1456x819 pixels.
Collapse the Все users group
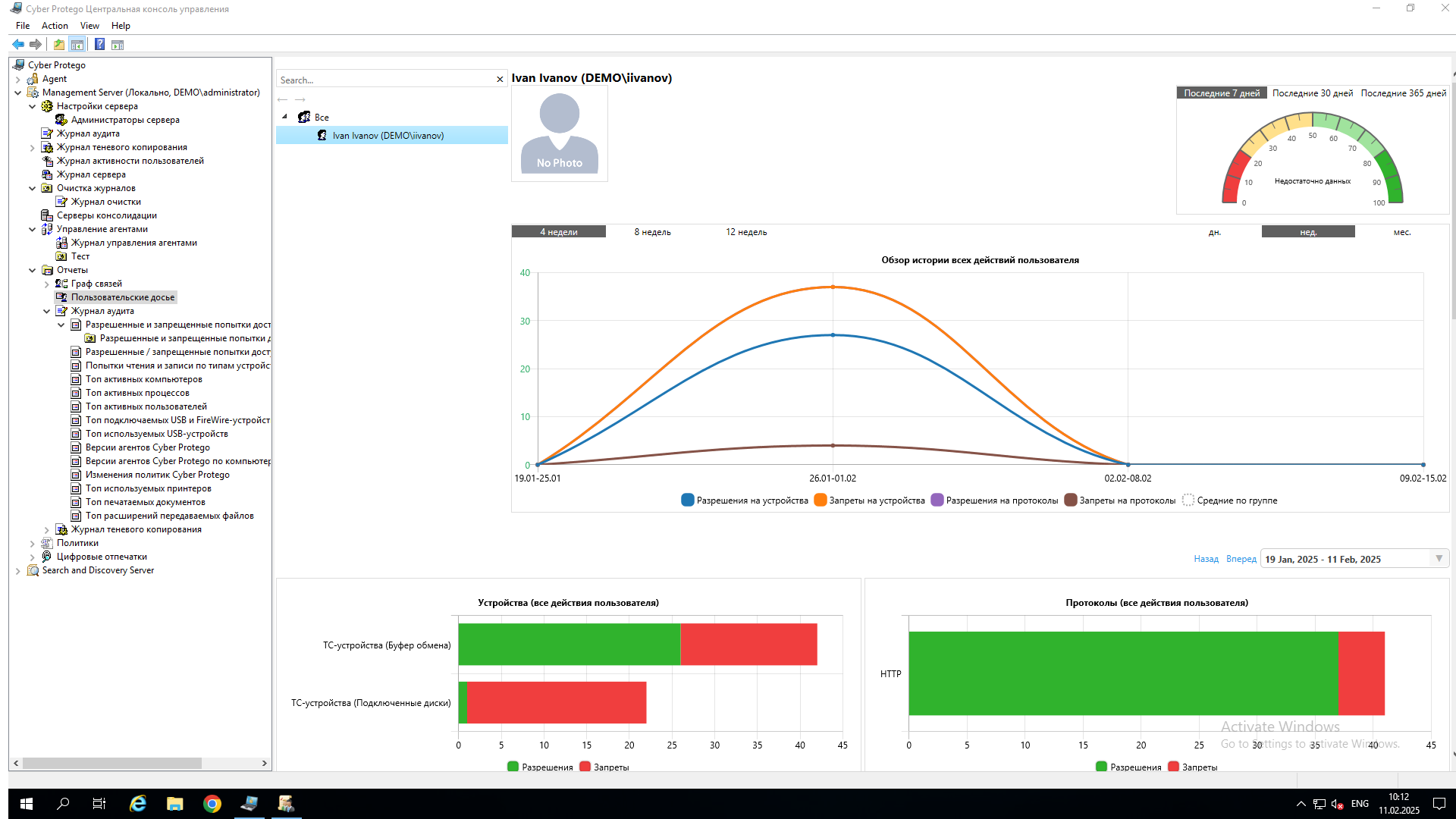tap(284, 117)
